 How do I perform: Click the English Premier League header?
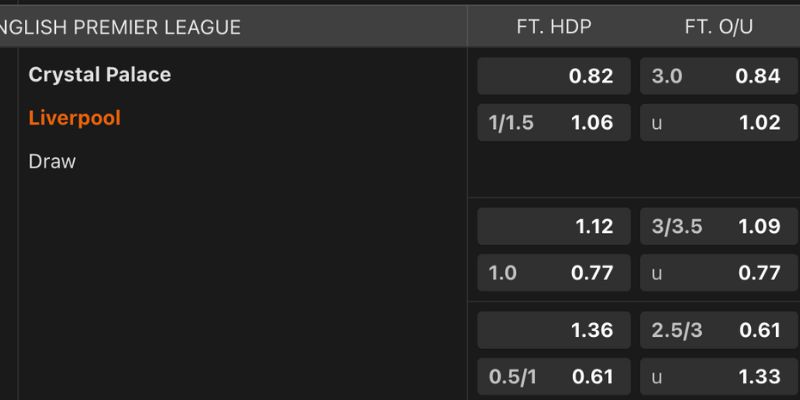click(120, 27)
